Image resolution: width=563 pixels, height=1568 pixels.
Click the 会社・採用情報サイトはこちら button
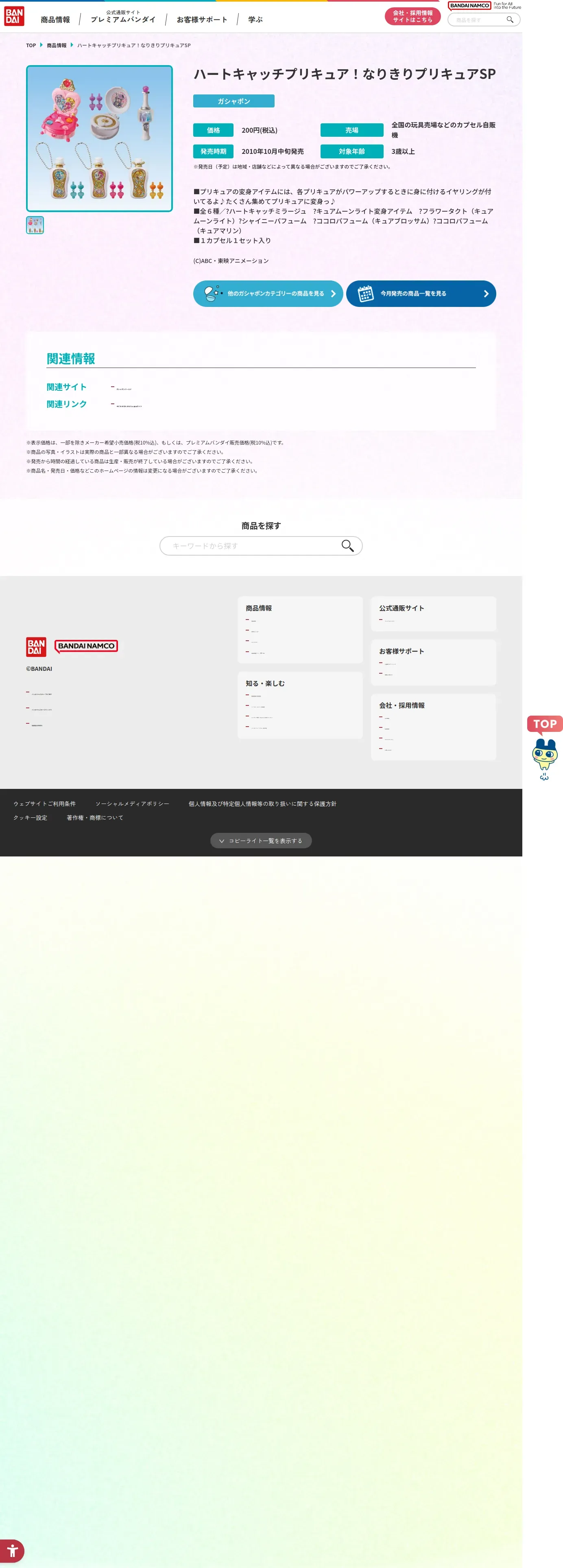point(412,16)
